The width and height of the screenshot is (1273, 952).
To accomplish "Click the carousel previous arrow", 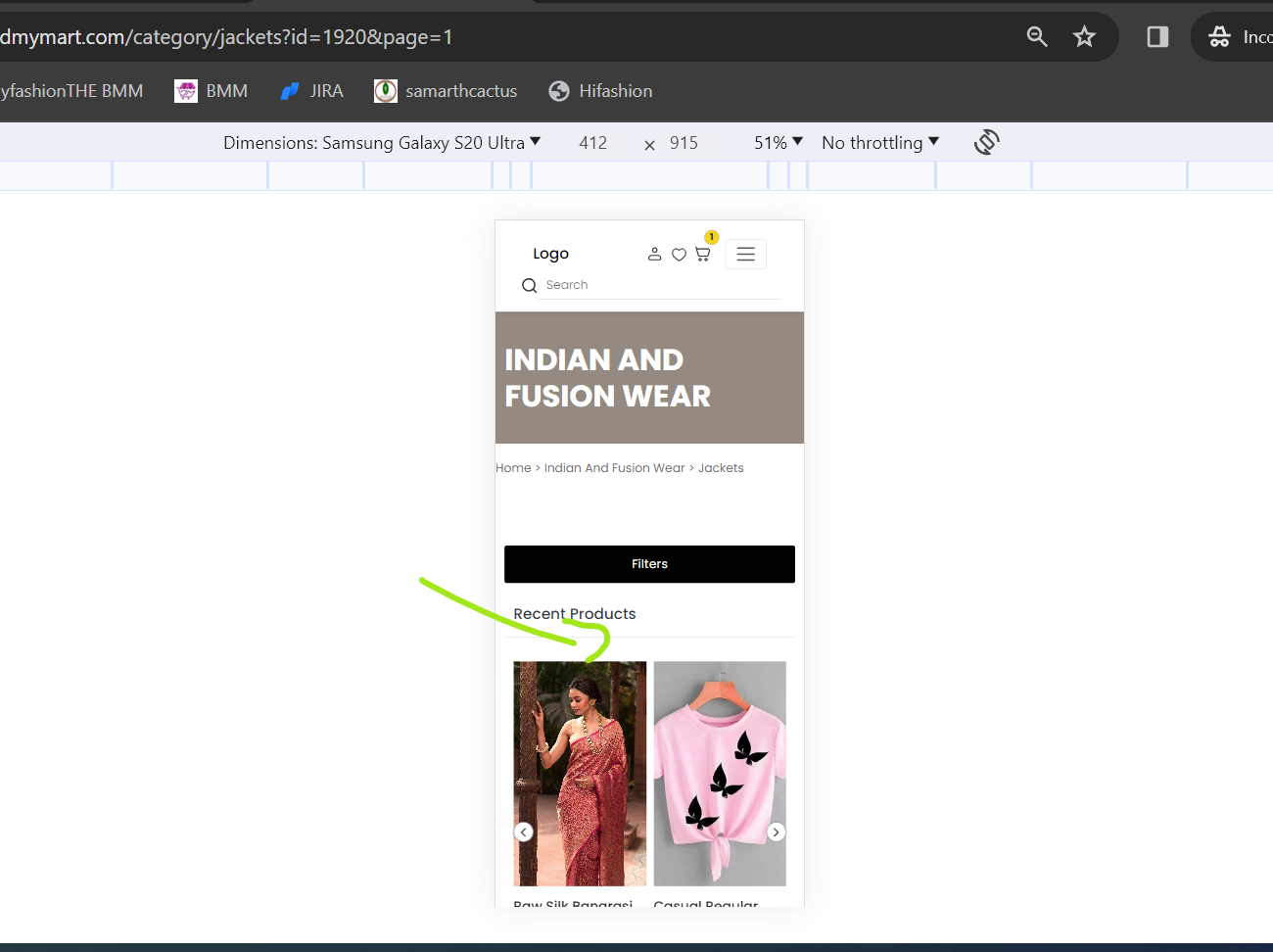I will (x=524, y=832).
